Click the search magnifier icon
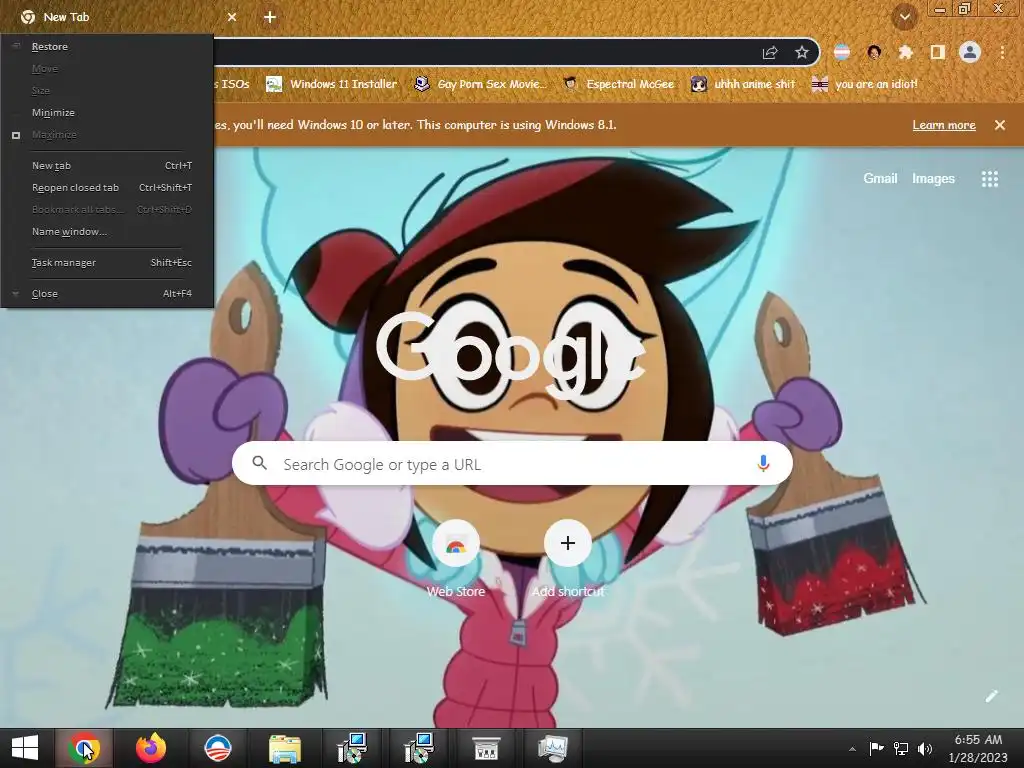Viewport: 1024px width, 768px height. coord(259,463)
